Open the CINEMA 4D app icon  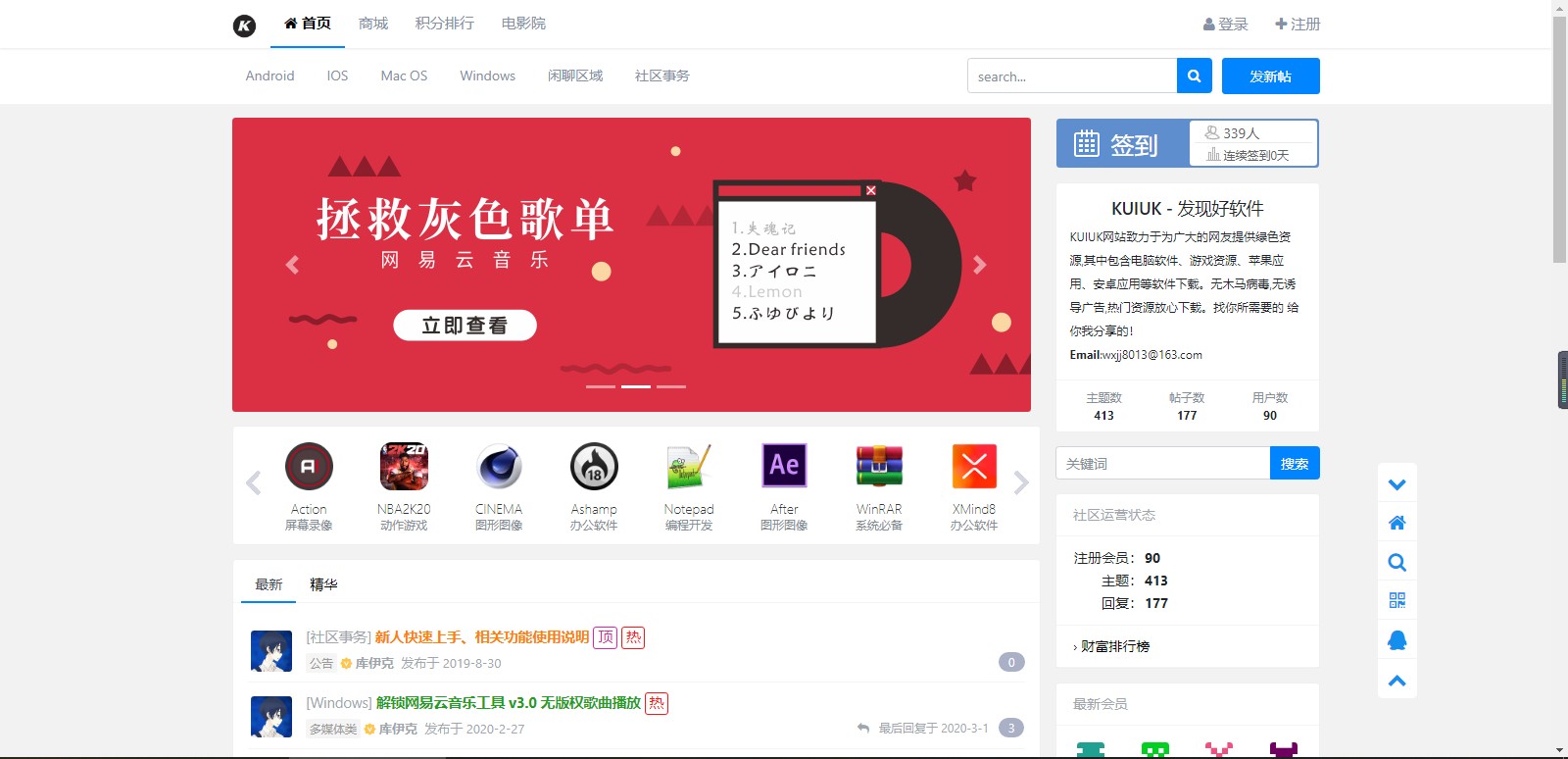point(499,466)
